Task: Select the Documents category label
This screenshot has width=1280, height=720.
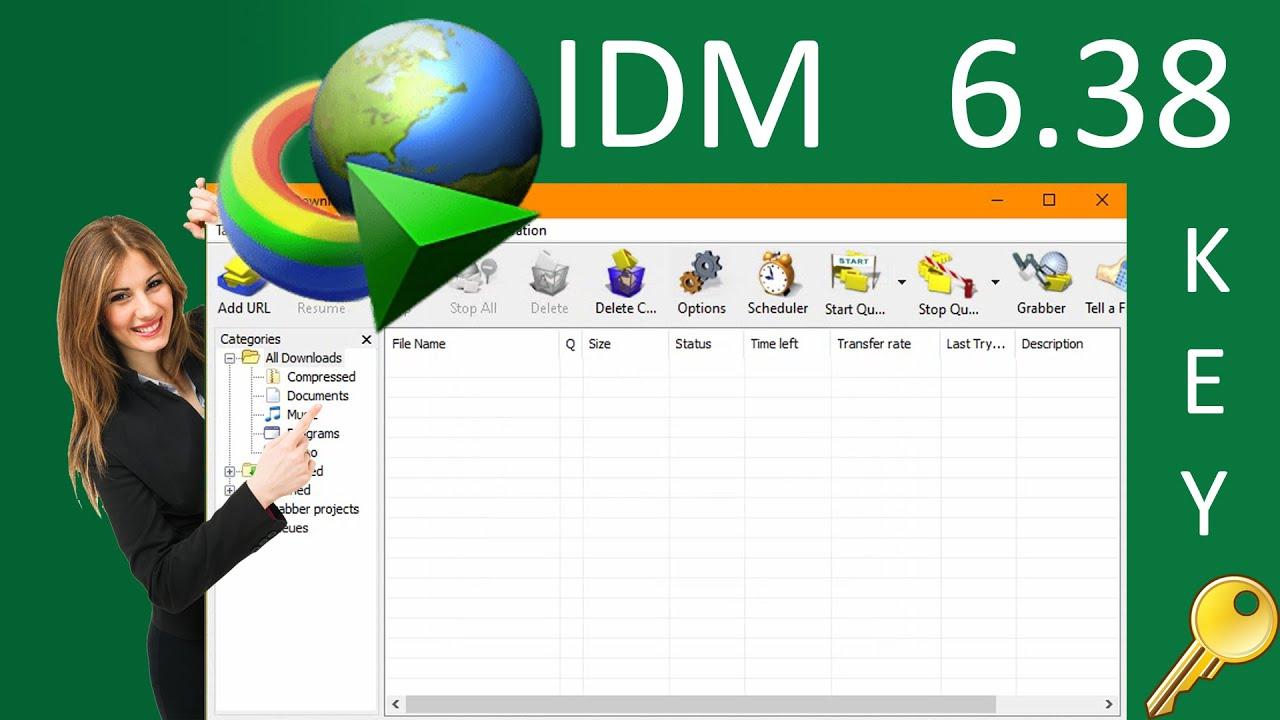Action: coord(318,396)
